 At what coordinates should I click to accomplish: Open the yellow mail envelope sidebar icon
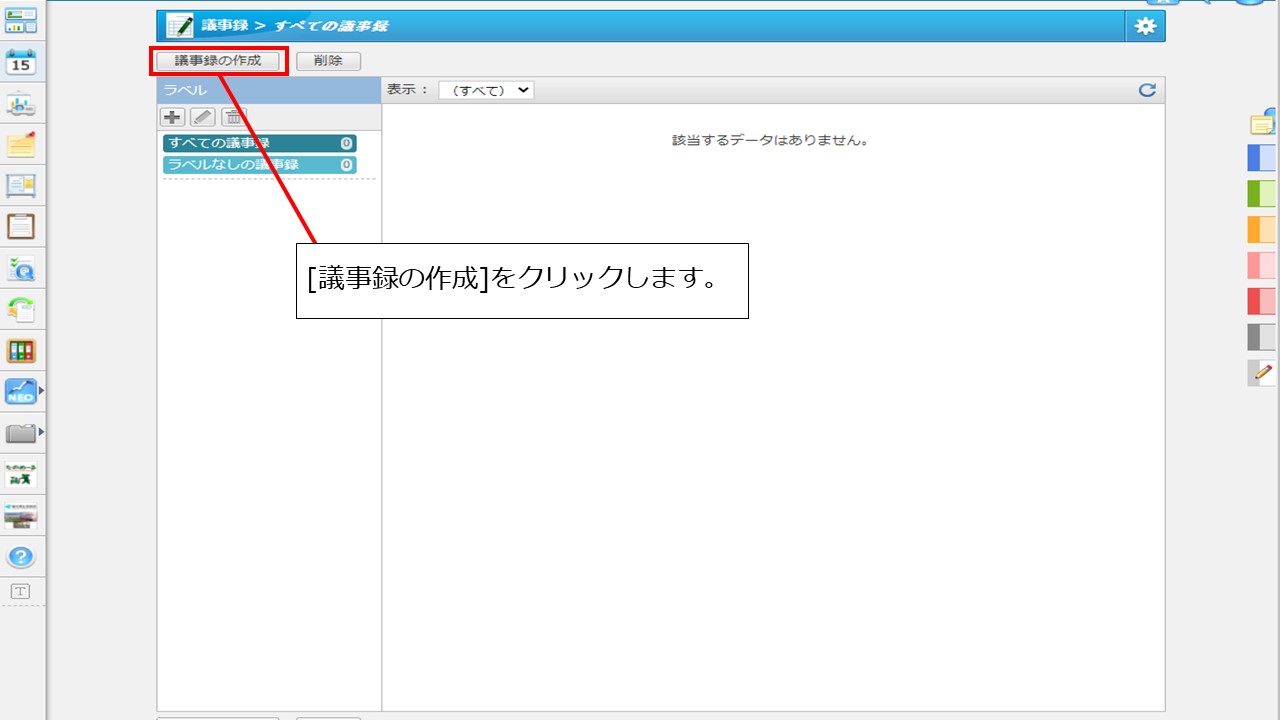tap(21, 145)
